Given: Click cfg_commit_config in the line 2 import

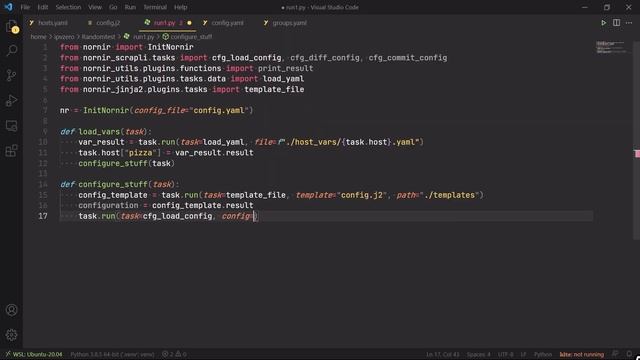Looking at the screenshot, I should (408, 58).
